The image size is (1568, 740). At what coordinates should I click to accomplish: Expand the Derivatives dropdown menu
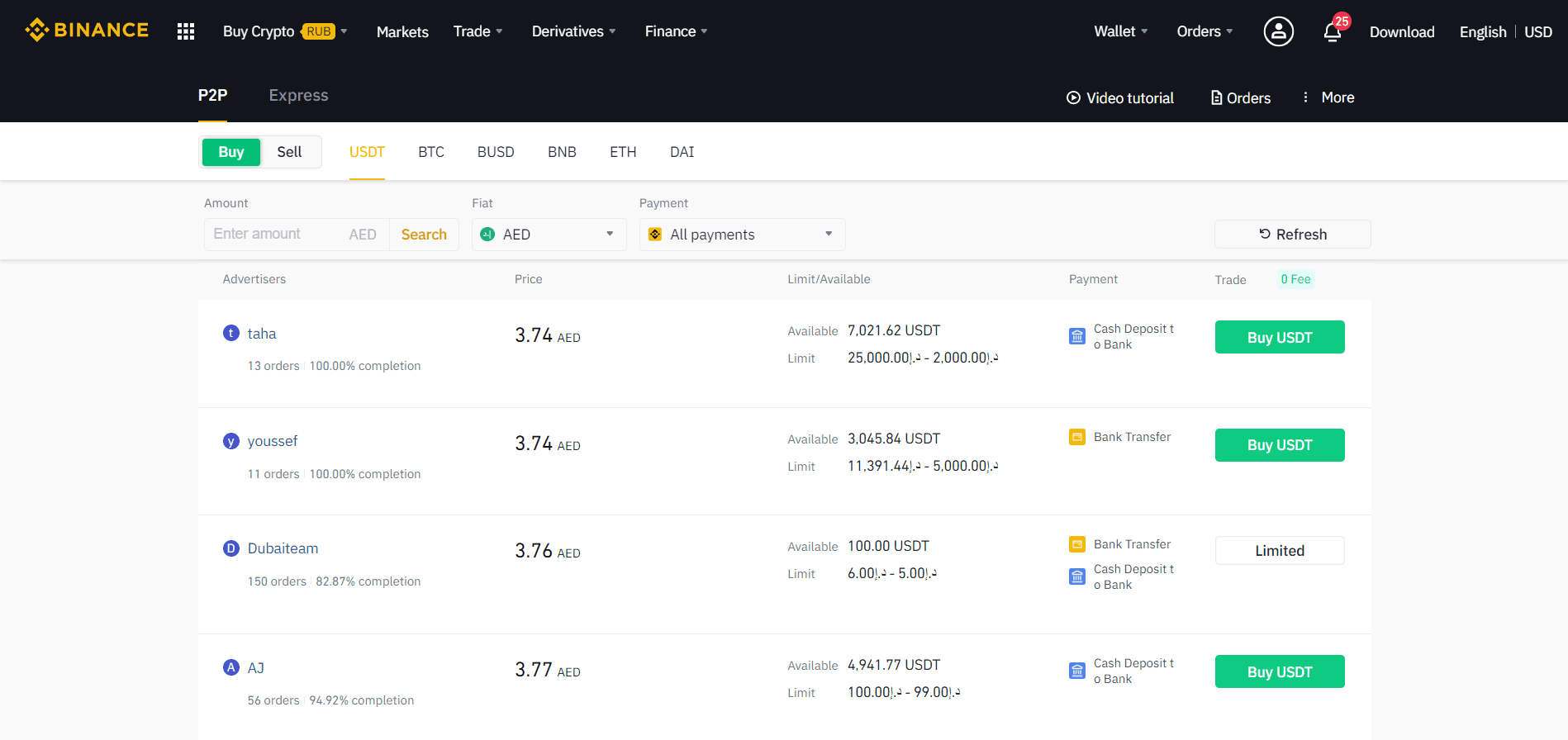[573, 31]
